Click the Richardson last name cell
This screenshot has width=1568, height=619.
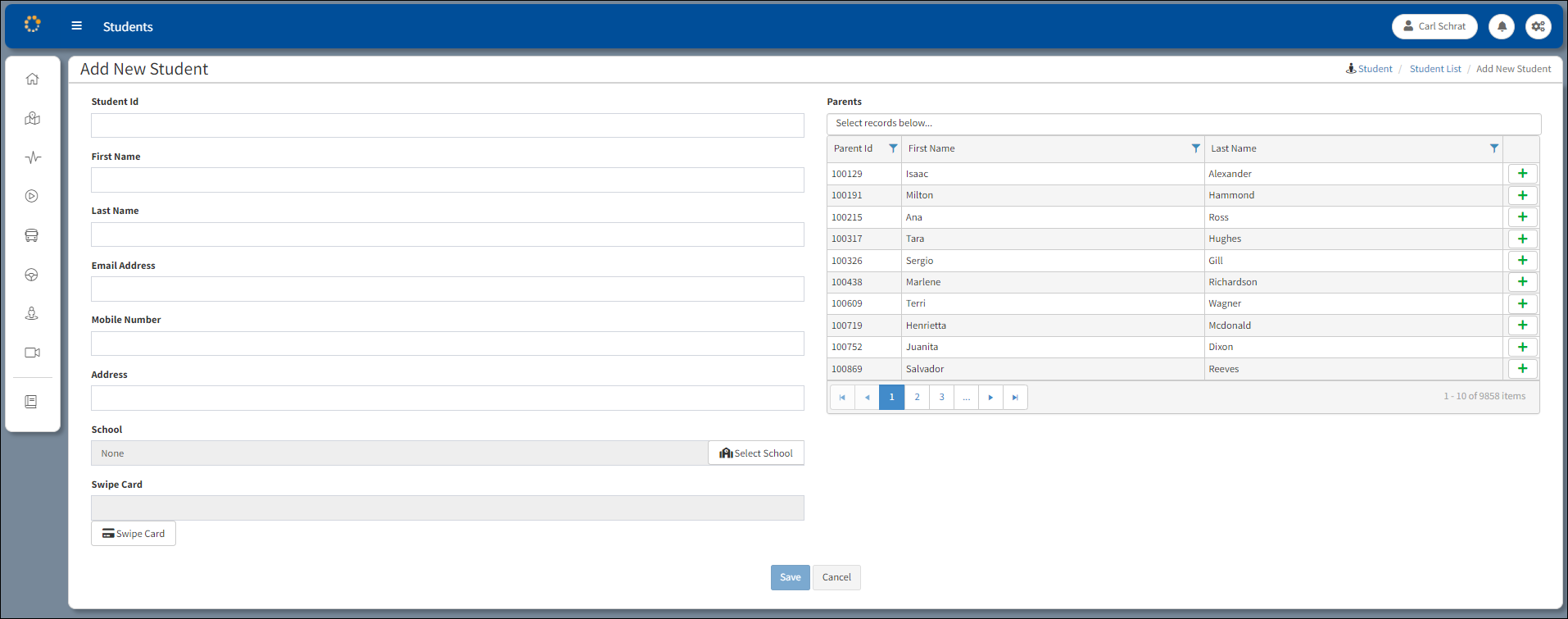point(1353,282)
